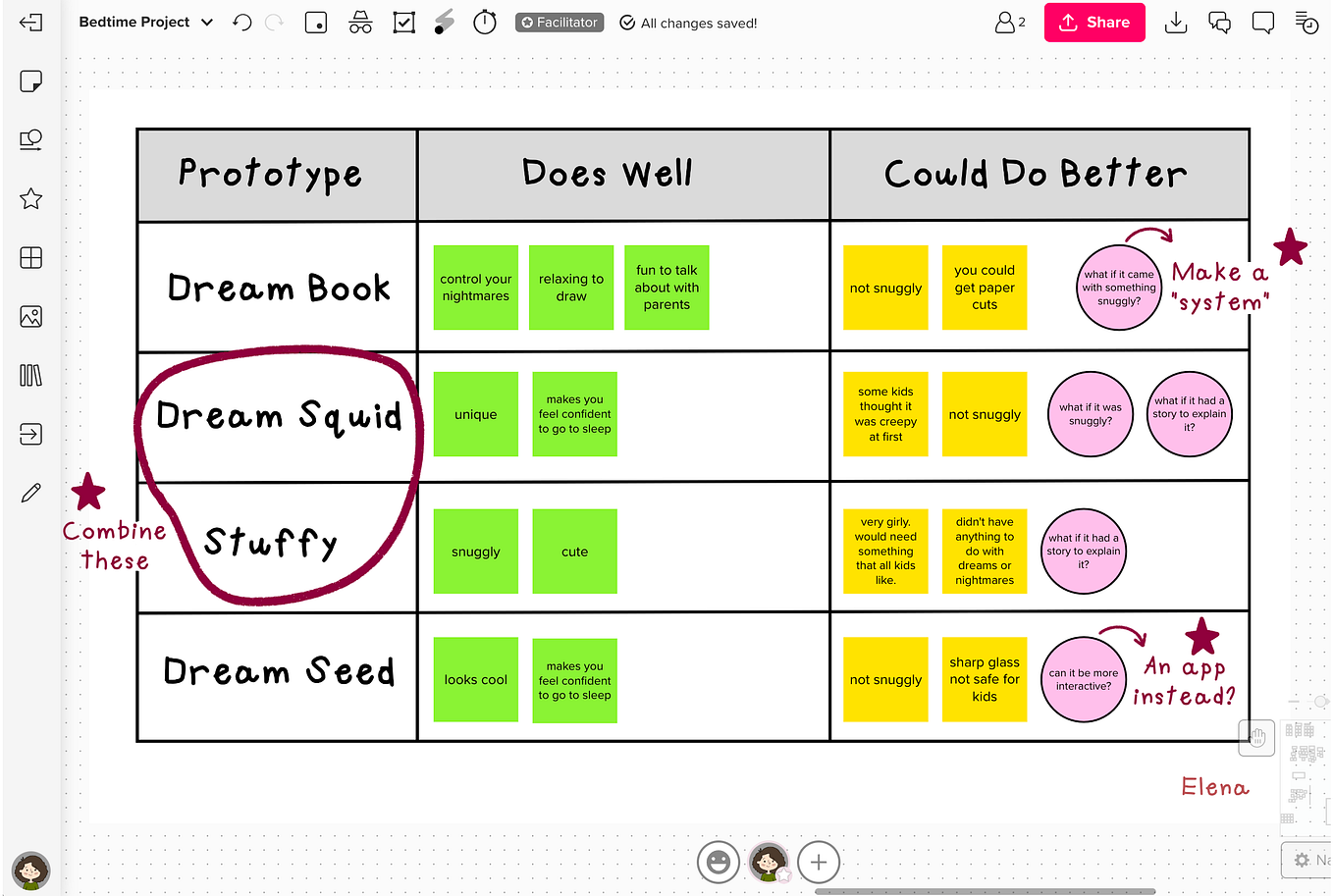This screenshot has height=896, width=1333.
Task: Select the freehand pencil drawing tool
Action: (x=30, y=492)
